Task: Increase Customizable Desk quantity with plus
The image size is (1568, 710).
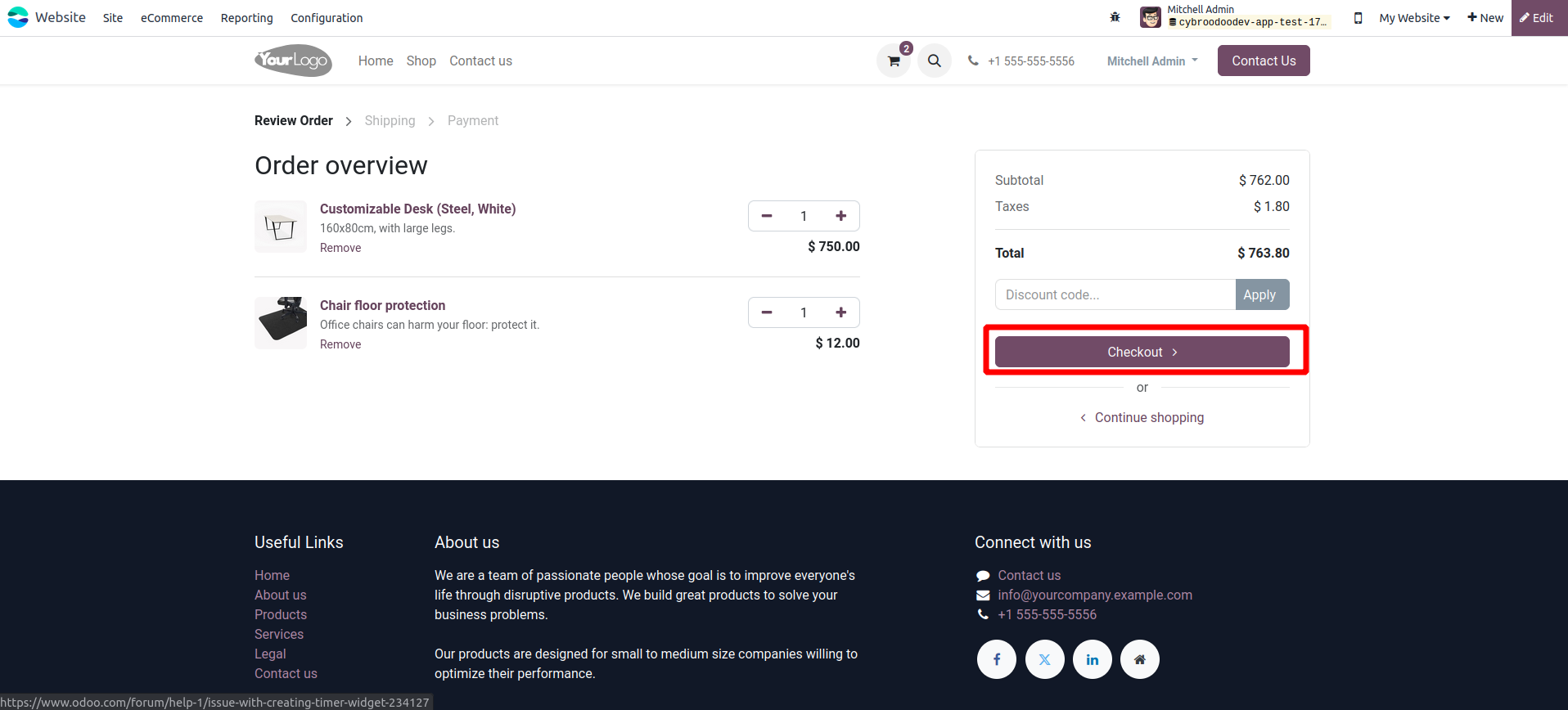Action: tap(840, 216)
